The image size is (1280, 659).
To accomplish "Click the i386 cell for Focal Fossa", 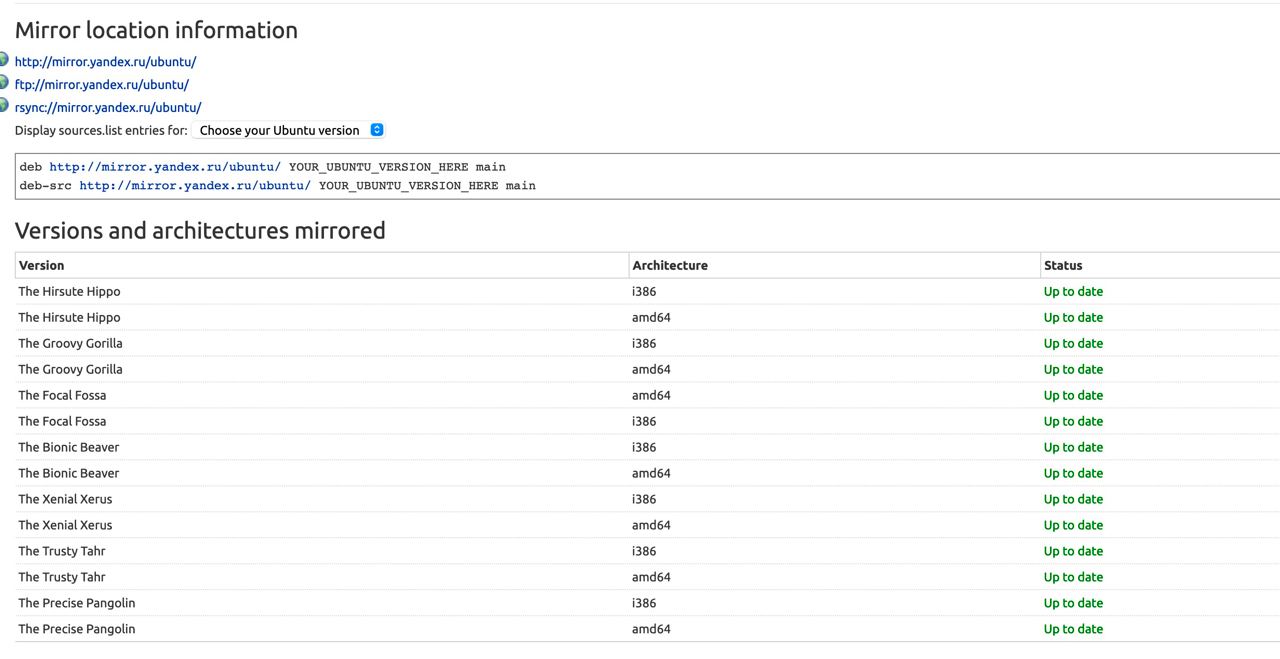I will click(644, 421).
